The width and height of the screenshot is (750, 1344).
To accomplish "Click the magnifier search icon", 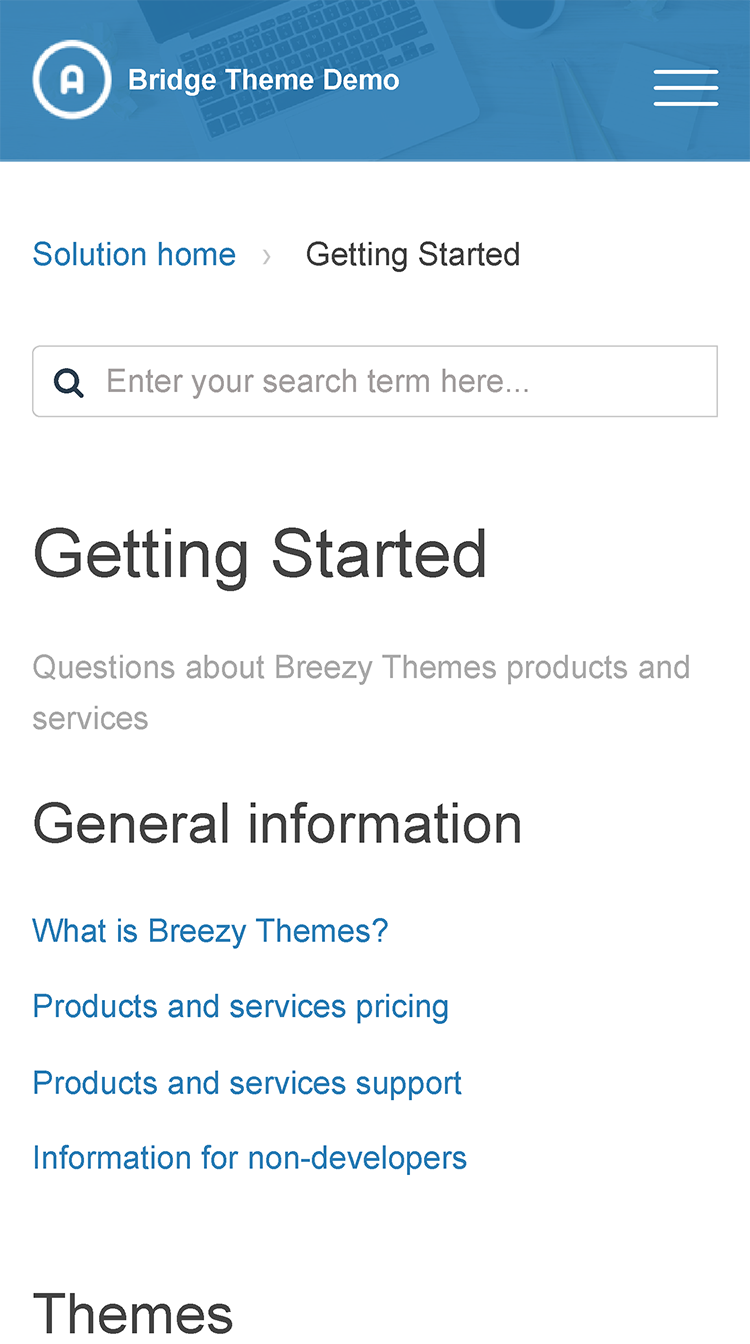I will tap(69, 382).
